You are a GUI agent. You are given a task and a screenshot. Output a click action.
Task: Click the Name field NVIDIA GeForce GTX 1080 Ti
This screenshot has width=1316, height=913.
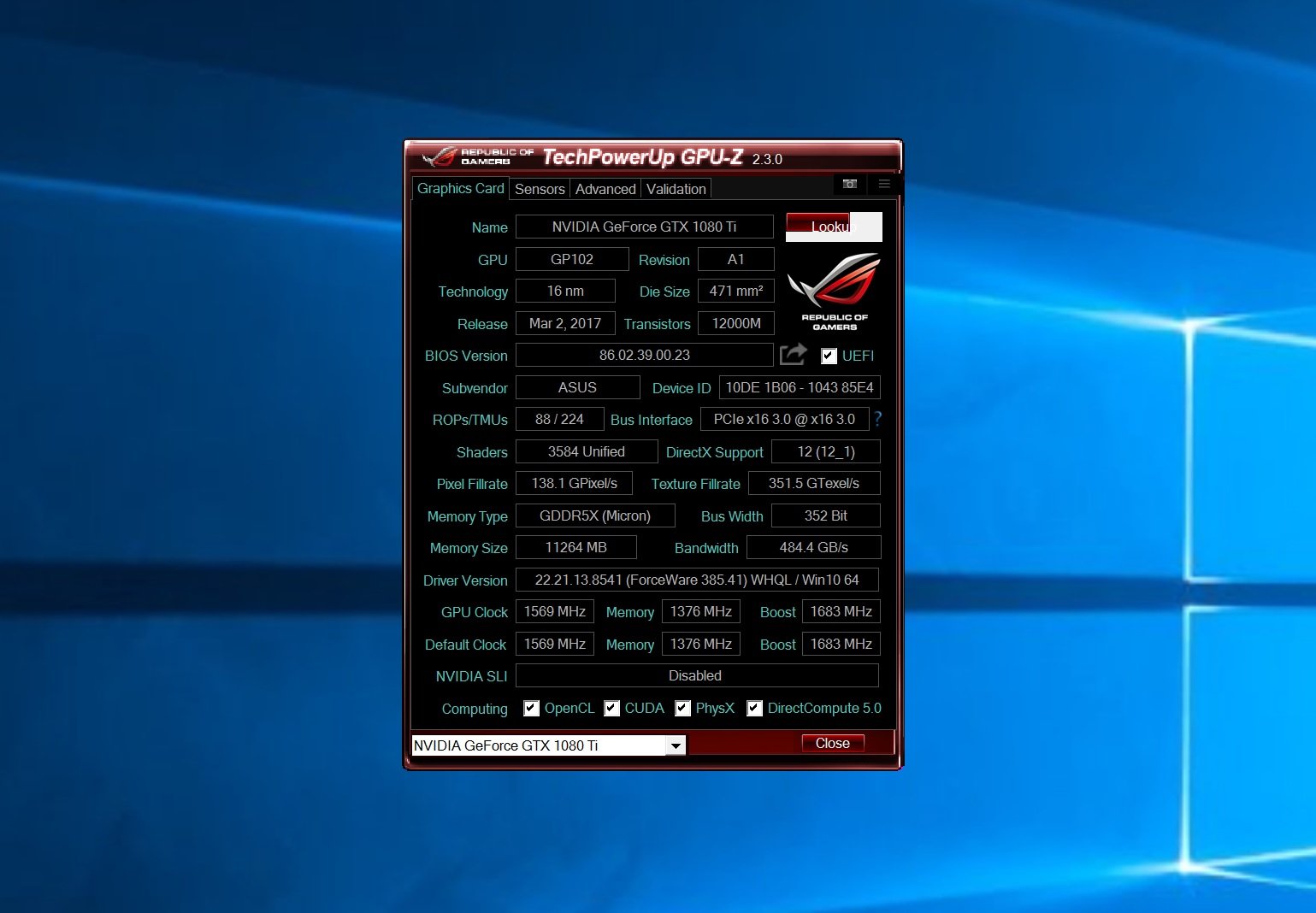point(645,227)
